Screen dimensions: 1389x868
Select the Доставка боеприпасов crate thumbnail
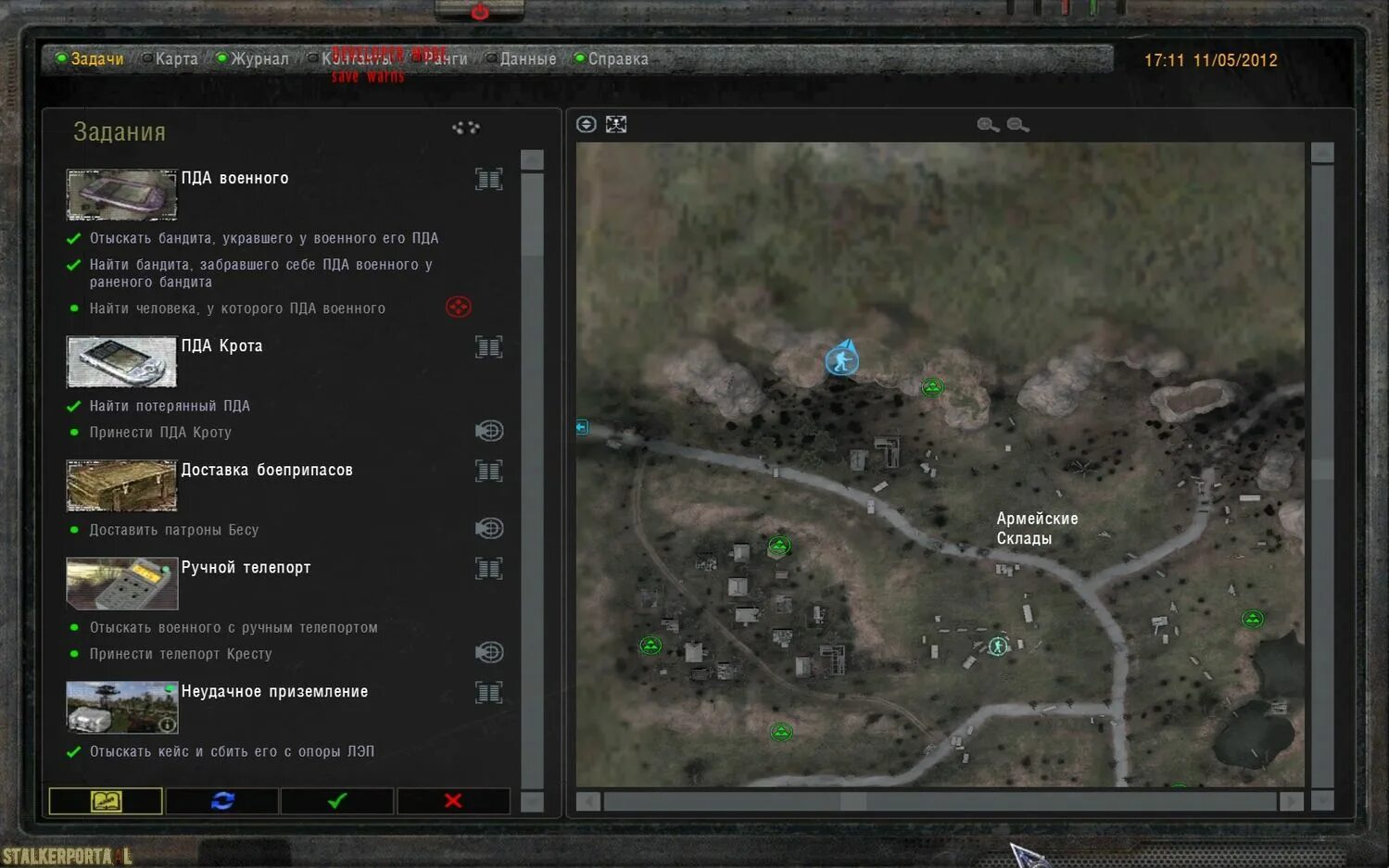[121, 485]
